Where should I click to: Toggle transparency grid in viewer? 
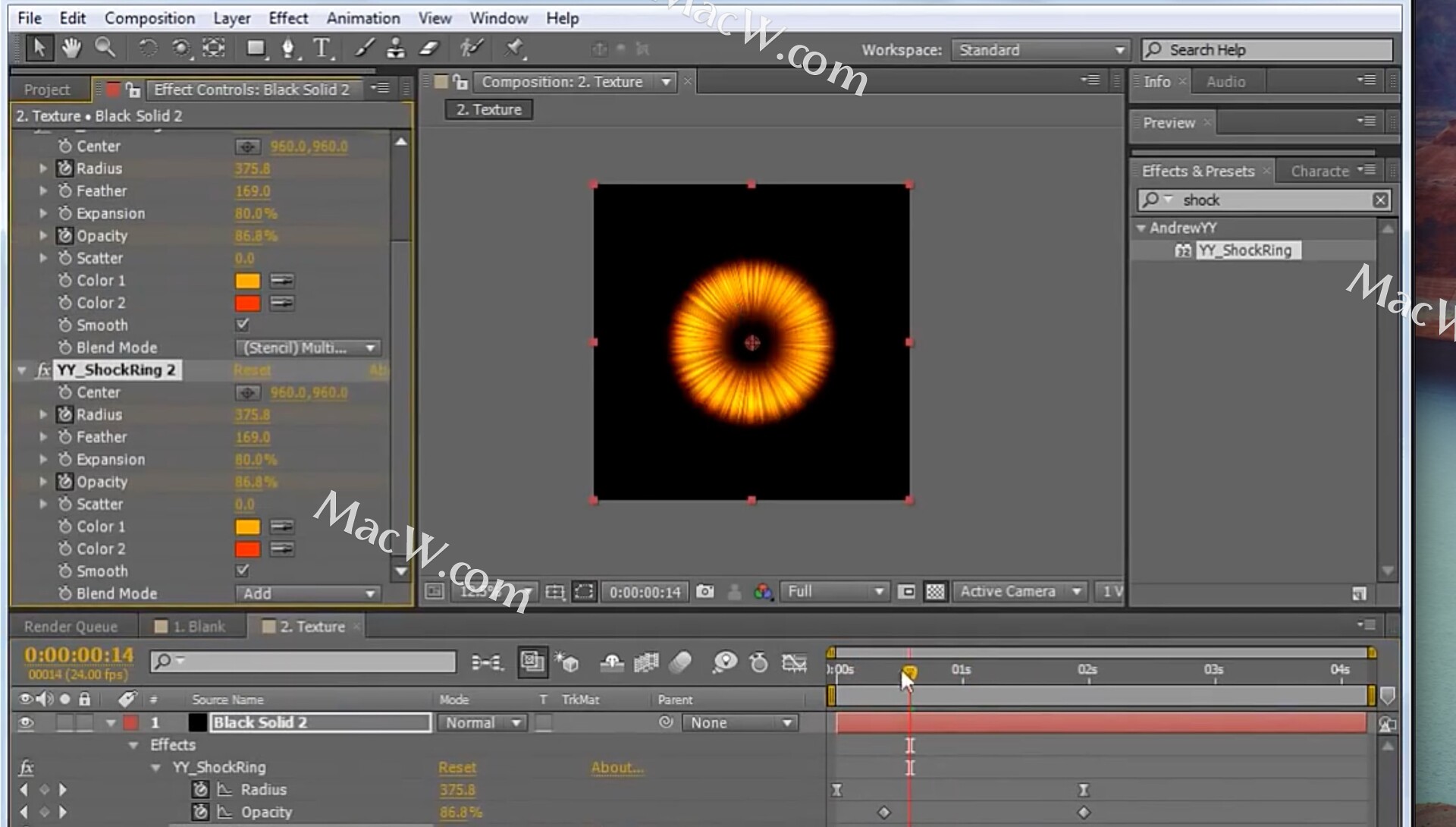click(x=935, y=591)
